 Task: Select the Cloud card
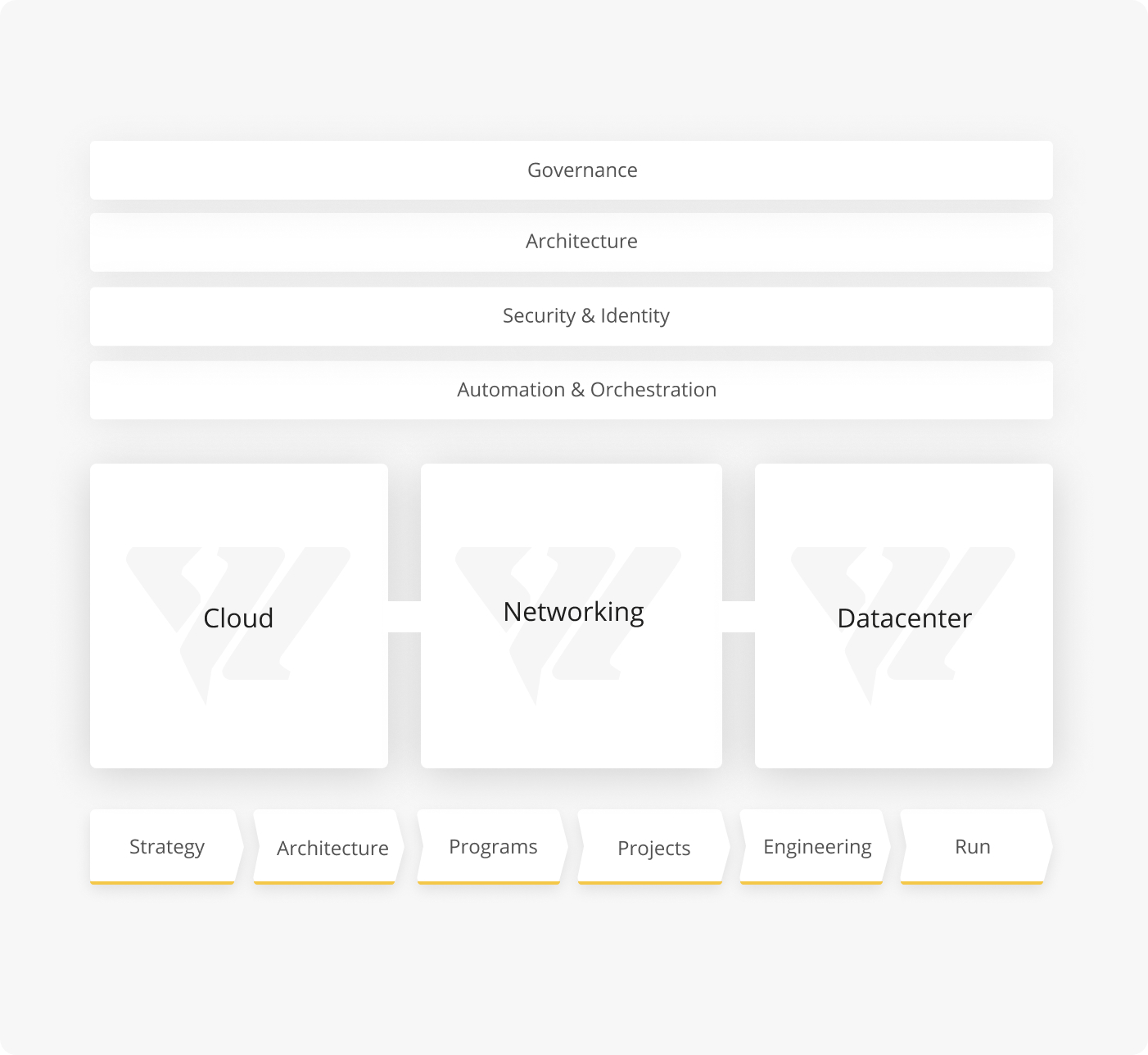click(239, 616)
